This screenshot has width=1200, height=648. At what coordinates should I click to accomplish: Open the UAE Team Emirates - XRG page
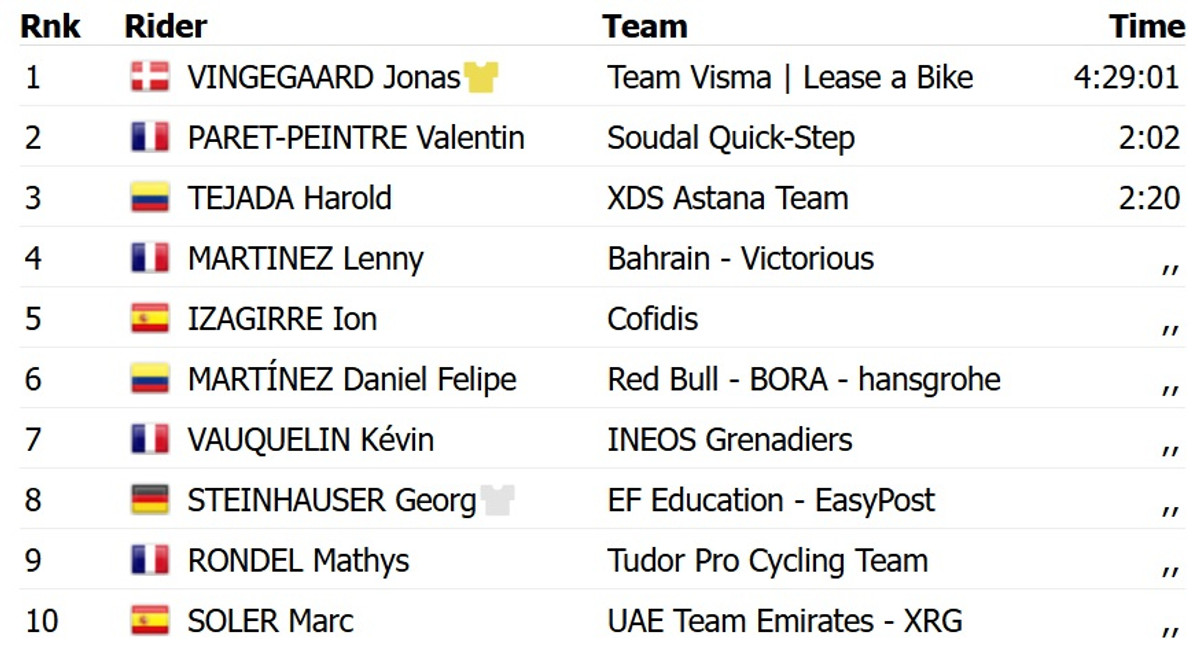point(784,621)
